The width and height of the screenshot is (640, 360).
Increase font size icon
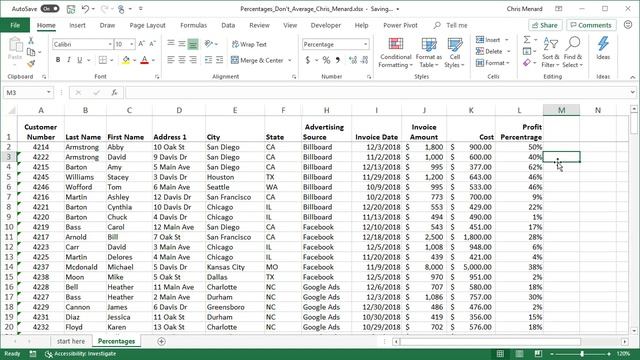point(141,44)
